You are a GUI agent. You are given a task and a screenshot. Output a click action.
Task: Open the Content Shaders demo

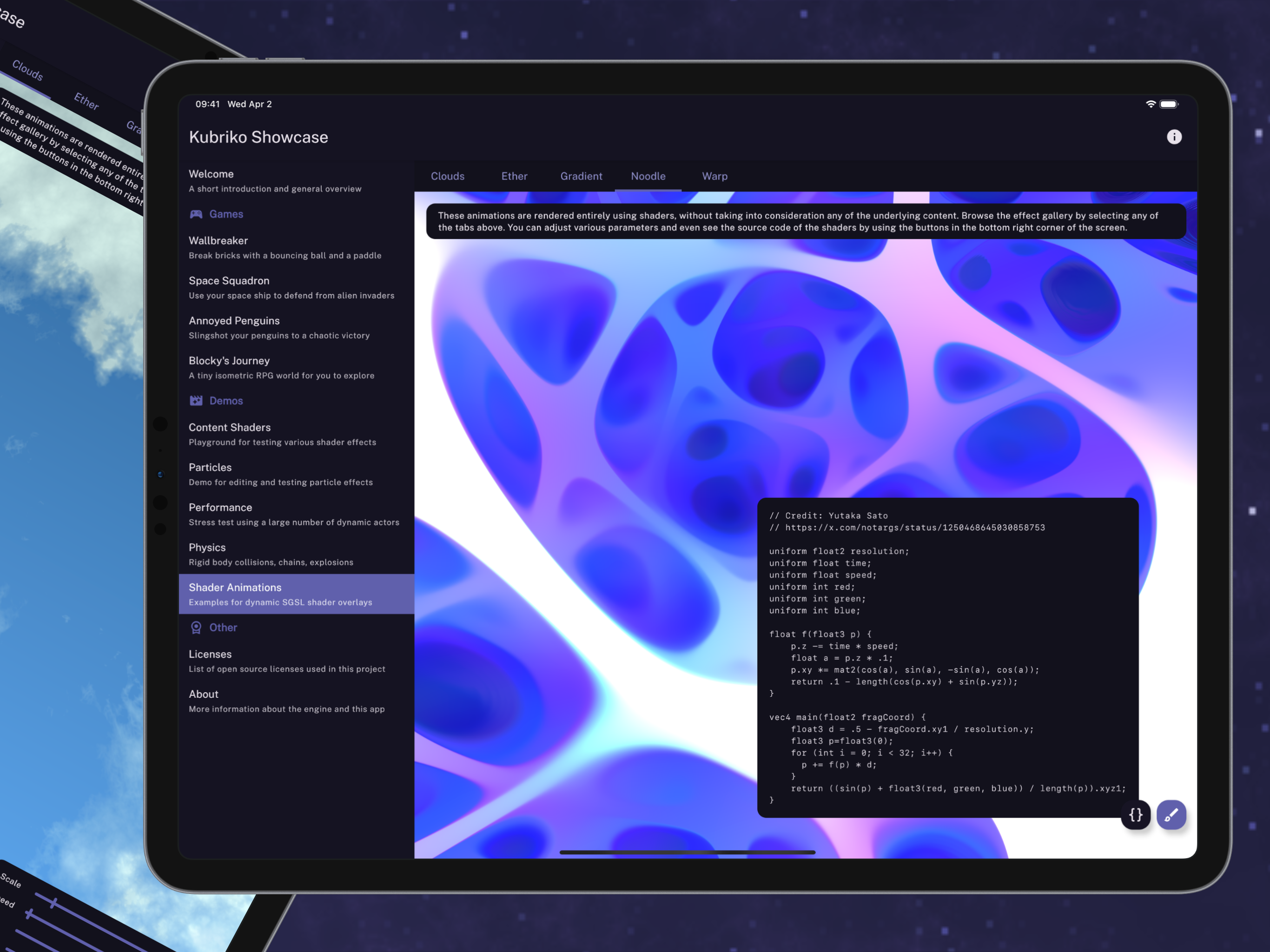[282, 434]
